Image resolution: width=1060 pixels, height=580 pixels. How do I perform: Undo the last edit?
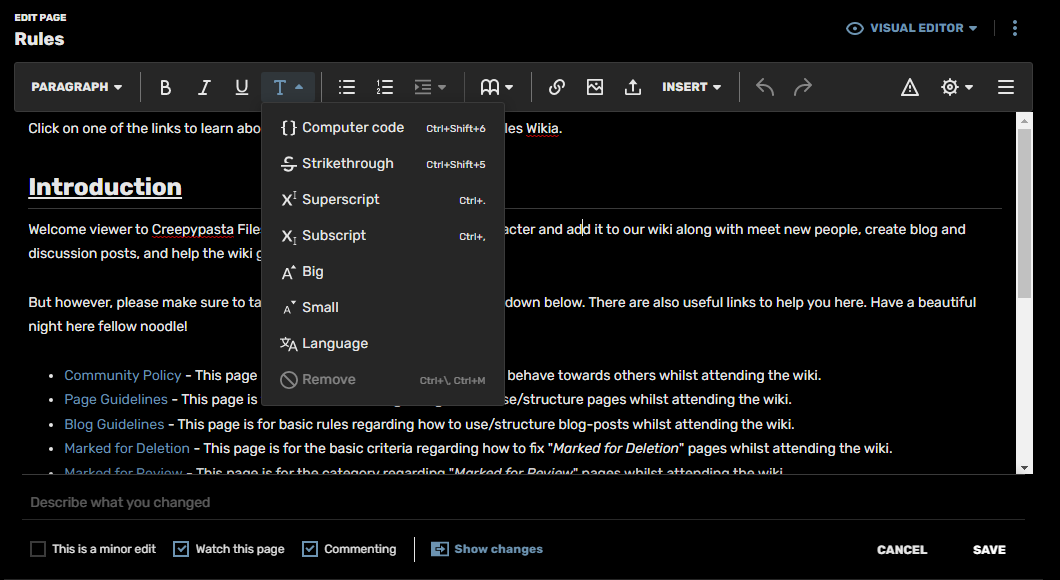point(765,87)
